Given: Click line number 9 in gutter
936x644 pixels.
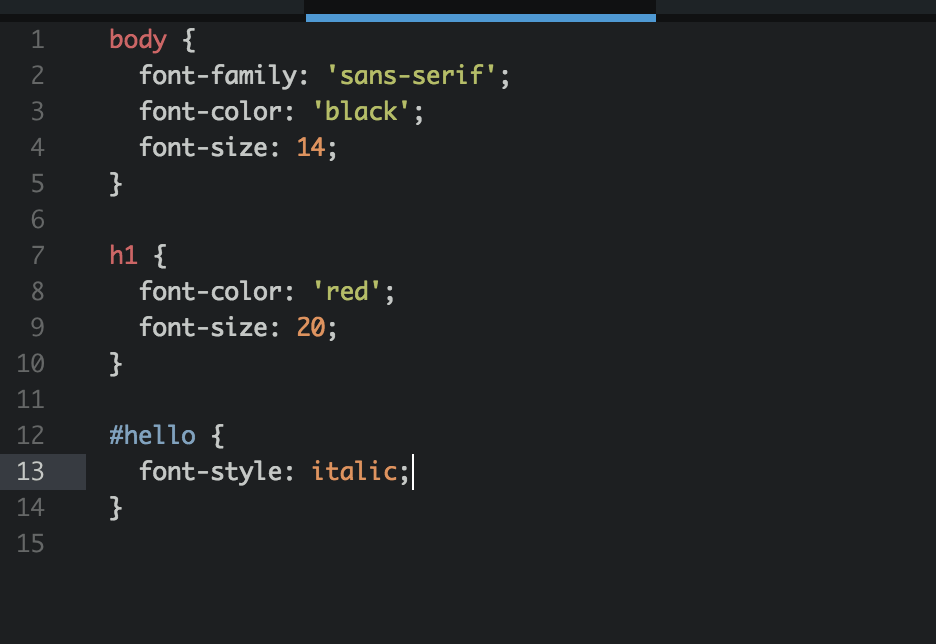Looking at the screenshot, I should pos(38,327).
